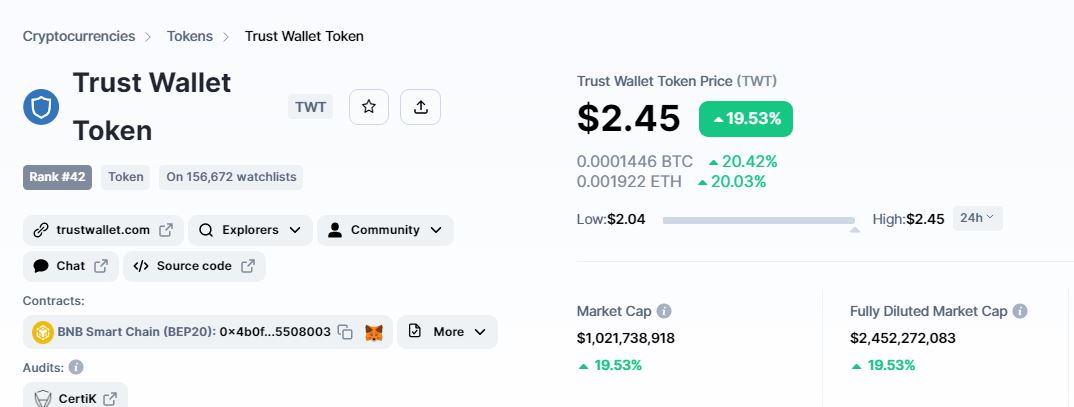The width and height of the screenshot is (1074, 407).
Task: Copy the BEP20 contract address icon
Action: (345, 332)
